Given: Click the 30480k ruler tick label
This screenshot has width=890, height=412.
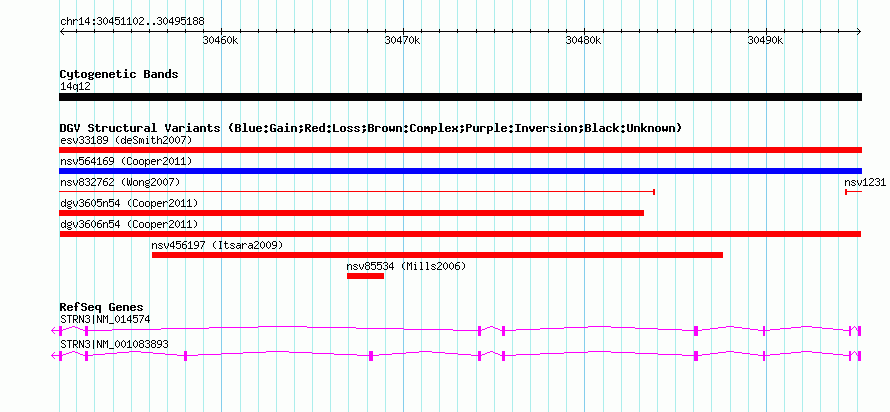Looking at the screenshot, I should click(583, 40).
